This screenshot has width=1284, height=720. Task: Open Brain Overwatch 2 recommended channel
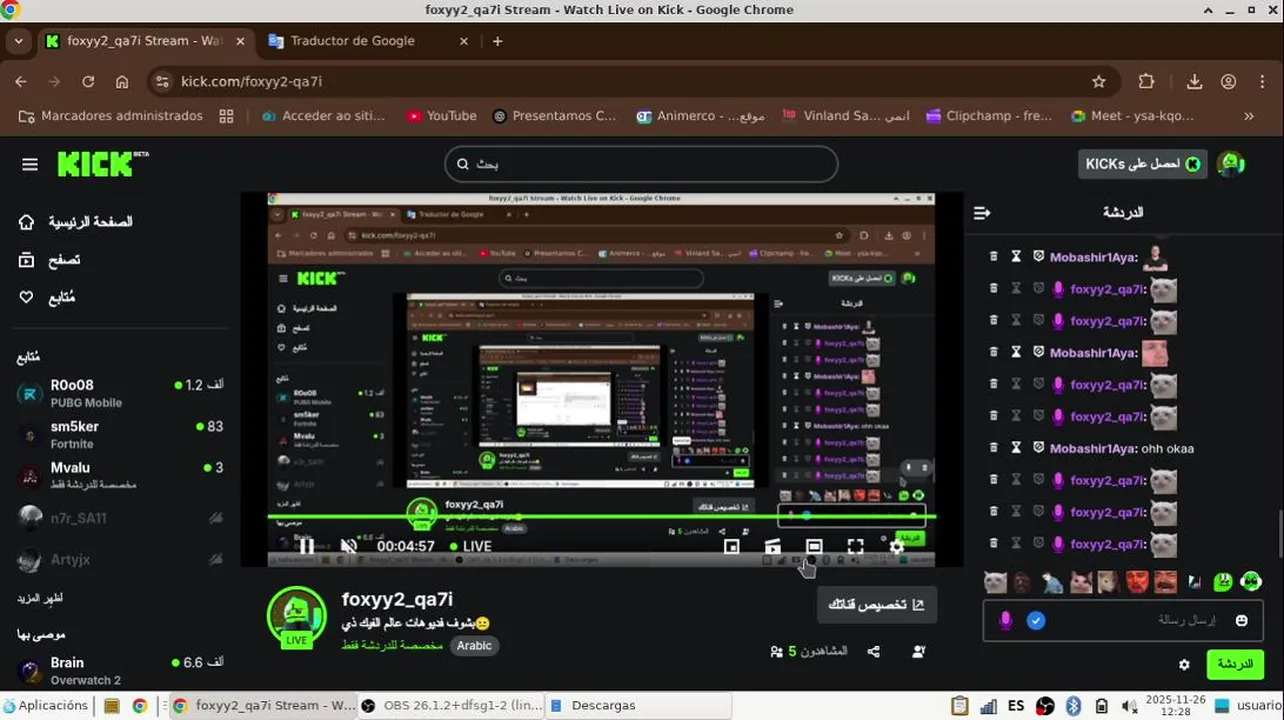click(x=121, y=670)
